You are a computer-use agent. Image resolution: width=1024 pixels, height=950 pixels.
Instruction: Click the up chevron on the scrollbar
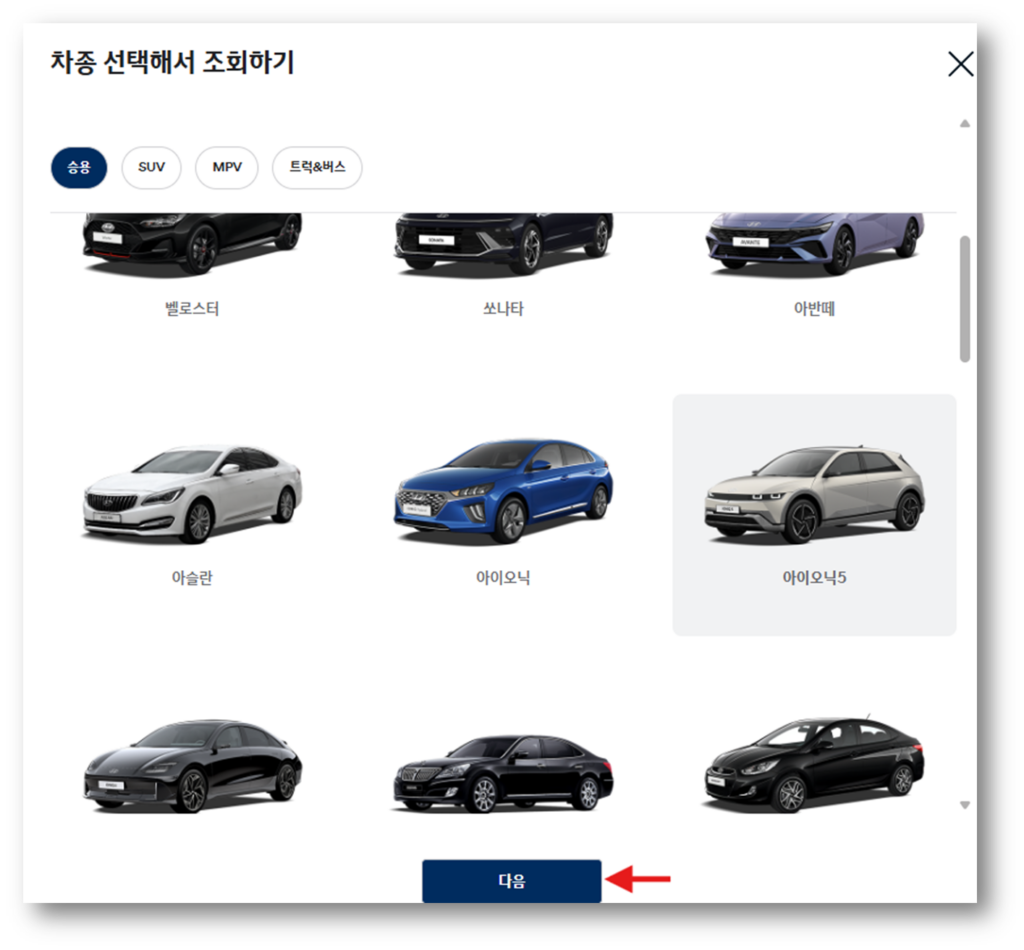click(964, 122)
